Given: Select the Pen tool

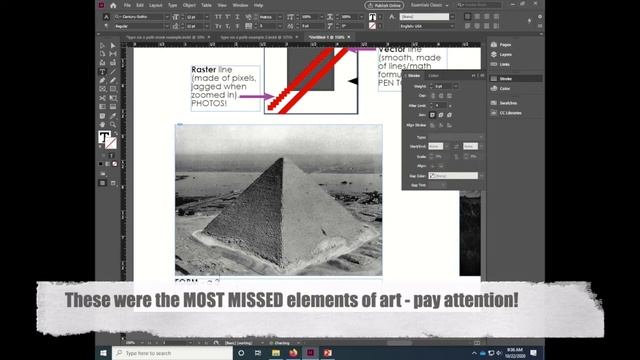Looking at the screenshot, I should tap(102, 80).
